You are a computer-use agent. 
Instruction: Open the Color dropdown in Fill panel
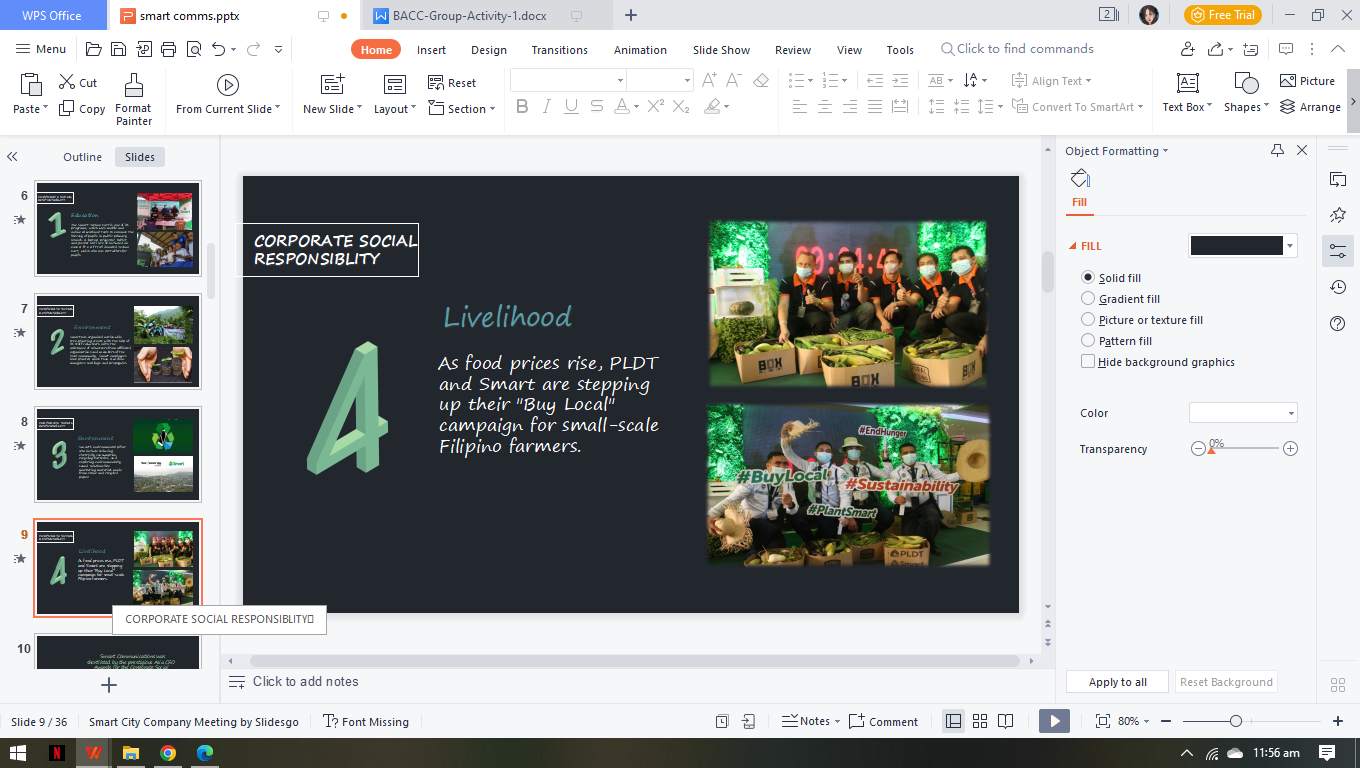tap(1291, 413)
